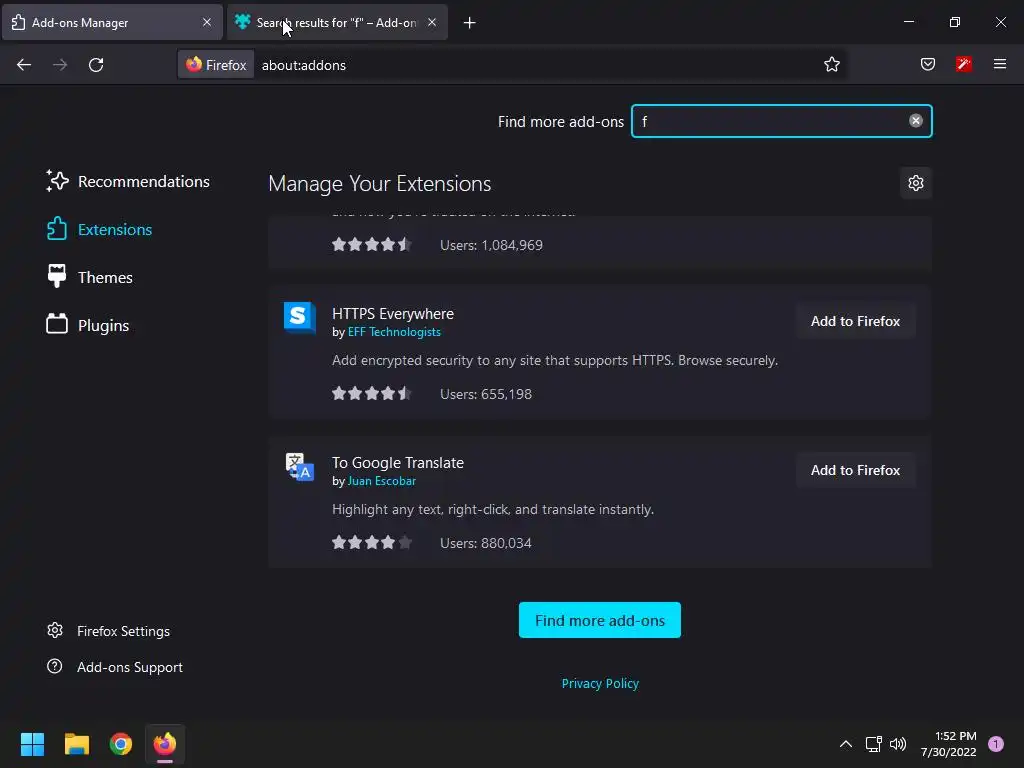The height and width of the screenshot is (768, 1024).
Task: Click the Firefox identity badge in URL bar
Action: pos(216,65)
